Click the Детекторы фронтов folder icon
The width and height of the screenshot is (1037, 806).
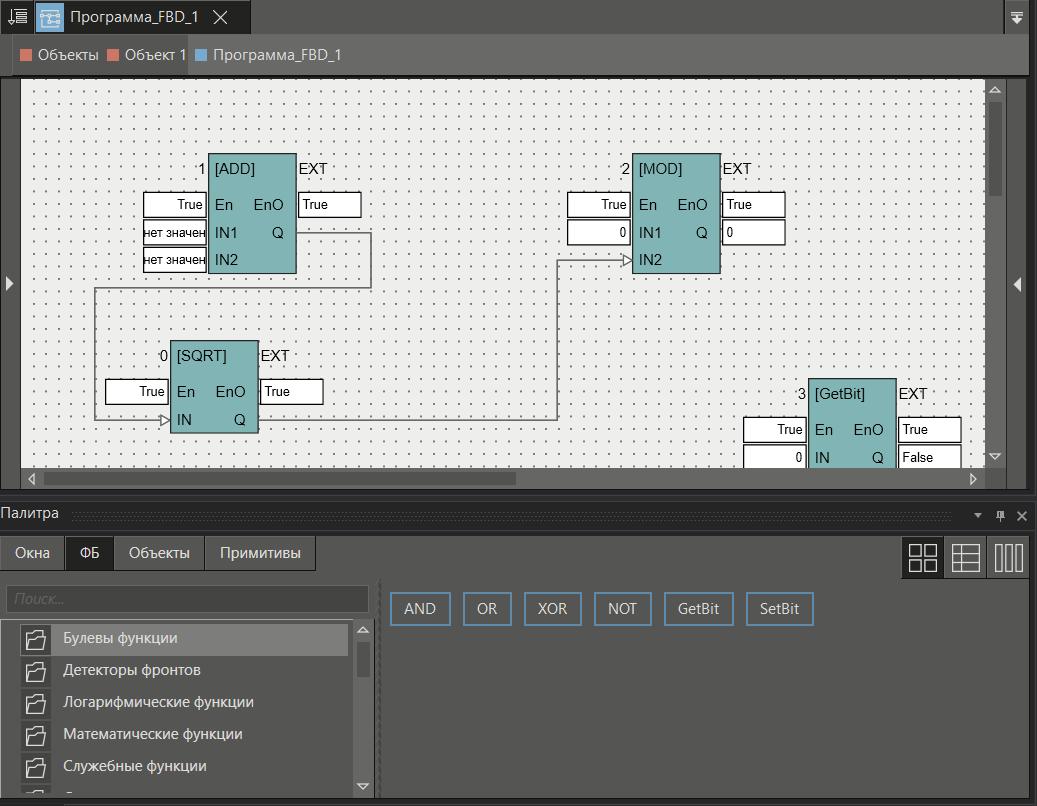(x=36, y=671)
